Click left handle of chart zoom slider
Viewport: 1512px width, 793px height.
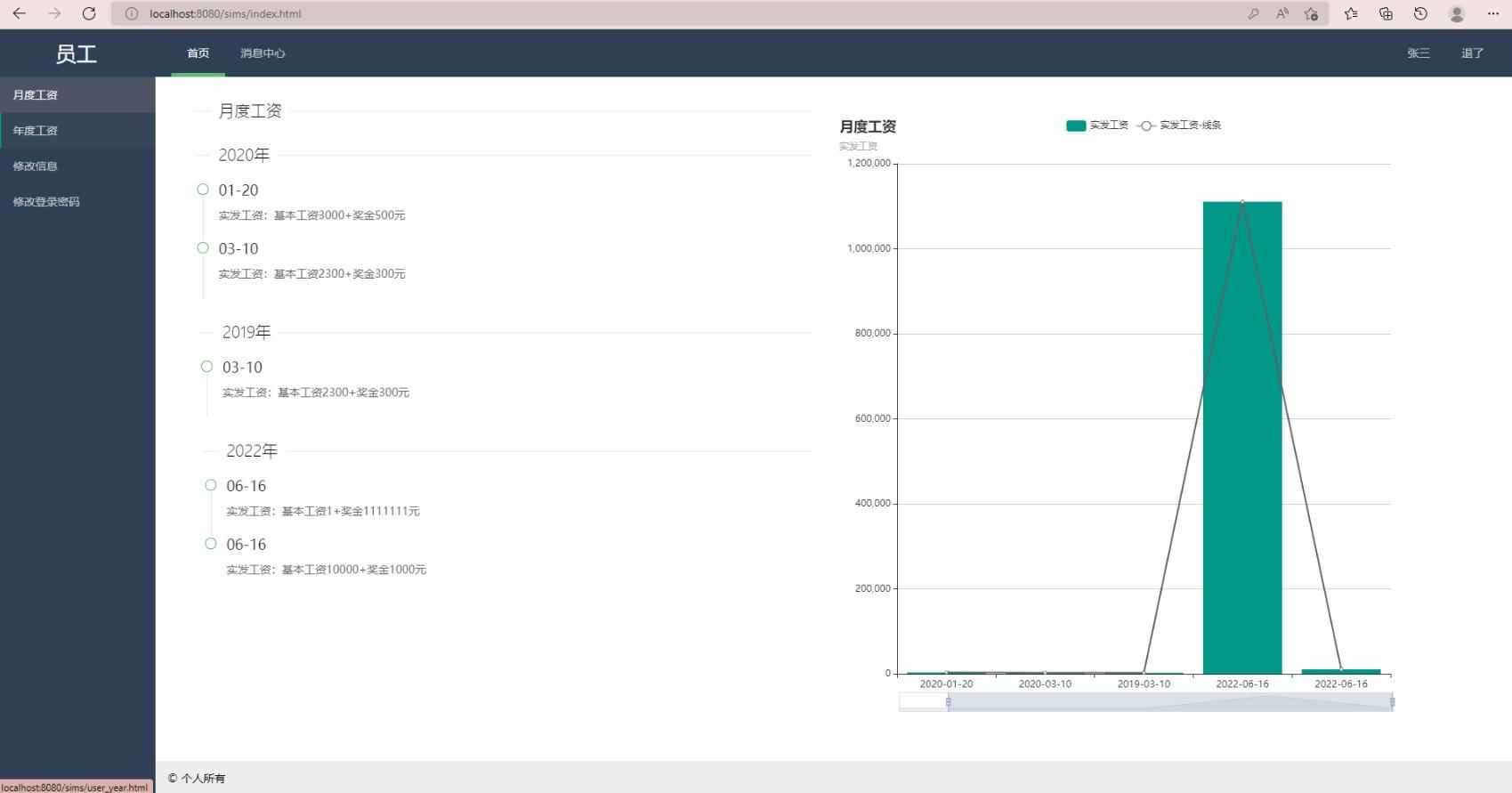[949, 702]
